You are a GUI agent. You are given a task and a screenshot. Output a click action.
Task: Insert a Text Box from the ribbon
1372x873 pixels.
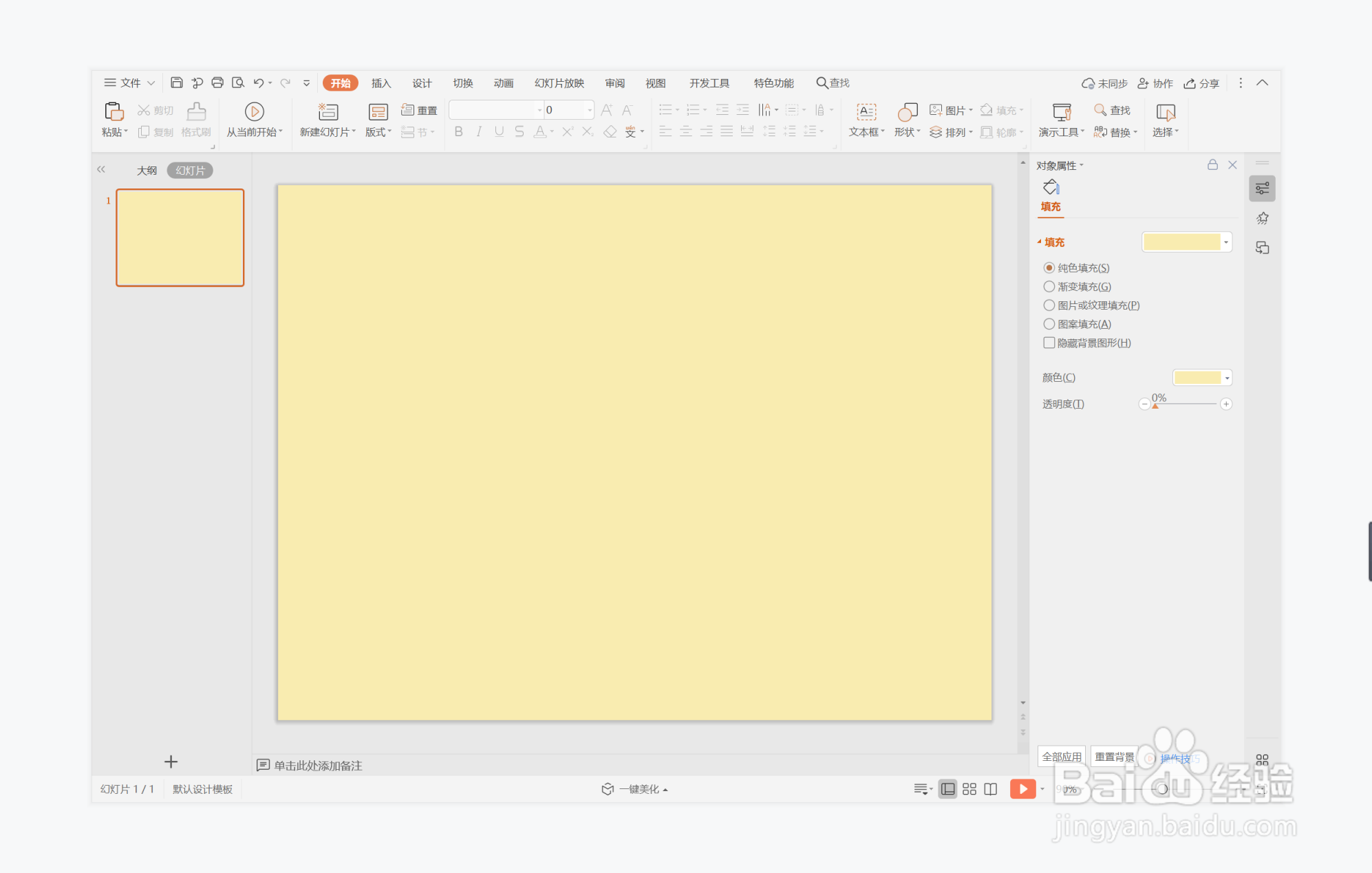tap(866, 112)
